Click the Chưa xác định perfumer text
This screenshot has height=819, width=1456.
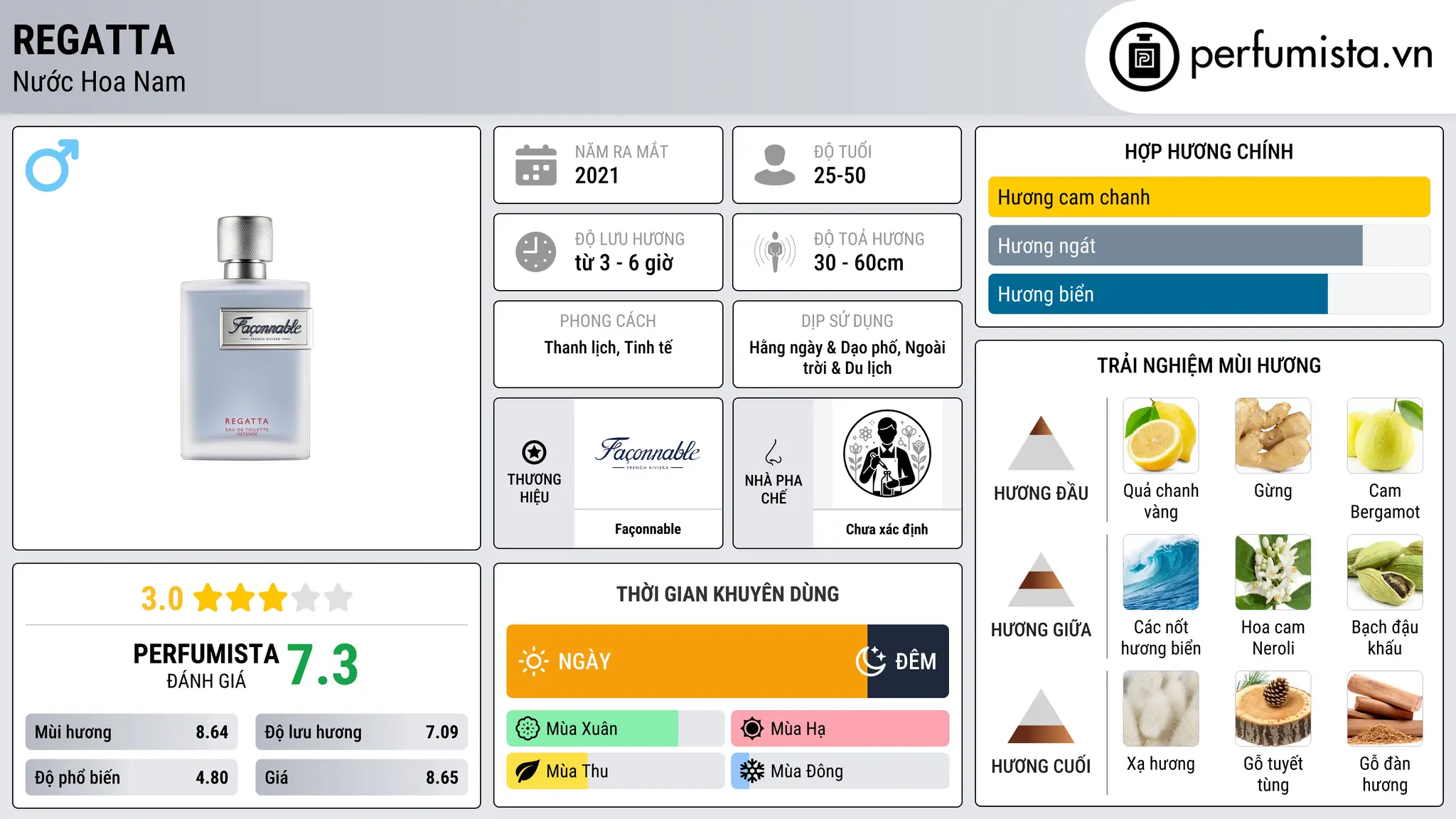[x=887, y=529]
